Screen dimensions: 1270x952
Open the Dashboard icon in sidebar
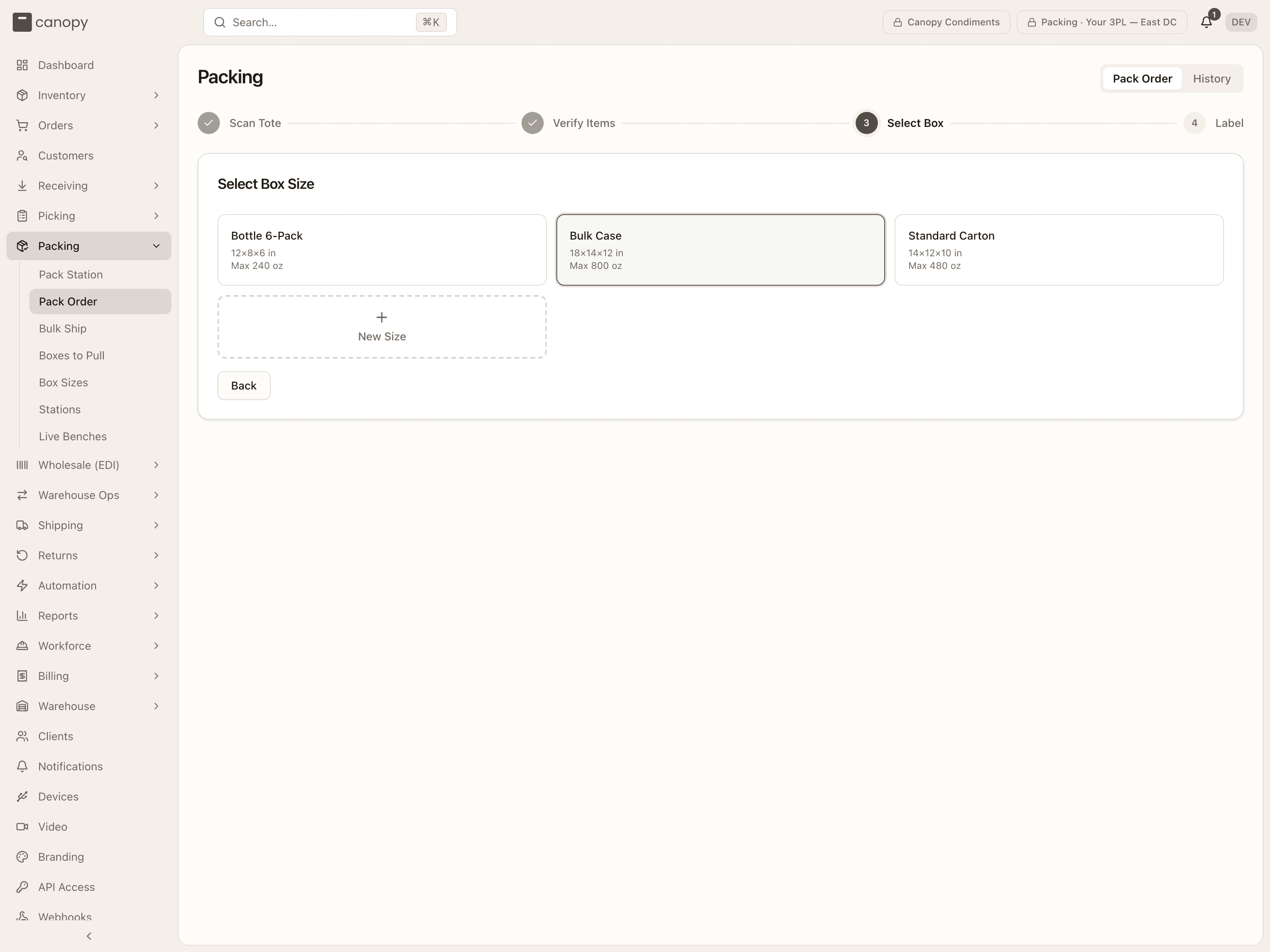[22, 65]
